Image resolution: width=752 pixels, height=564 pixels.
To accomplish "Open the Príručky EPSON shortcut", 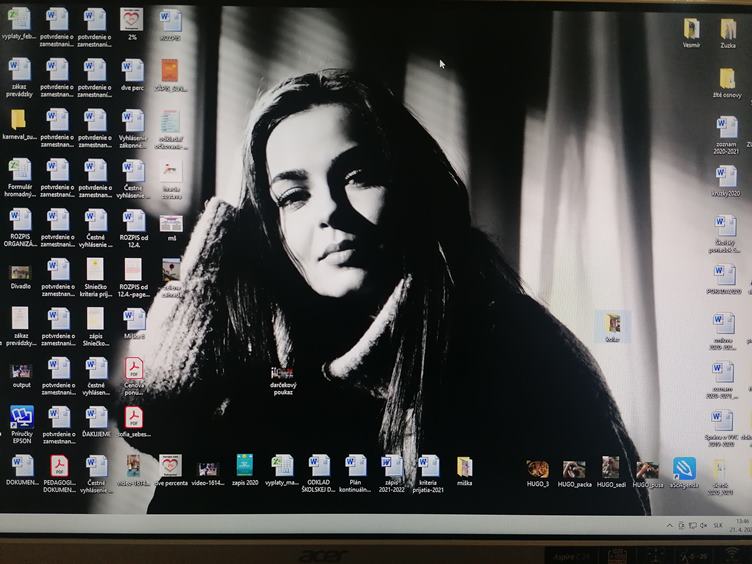I will 21,417.
